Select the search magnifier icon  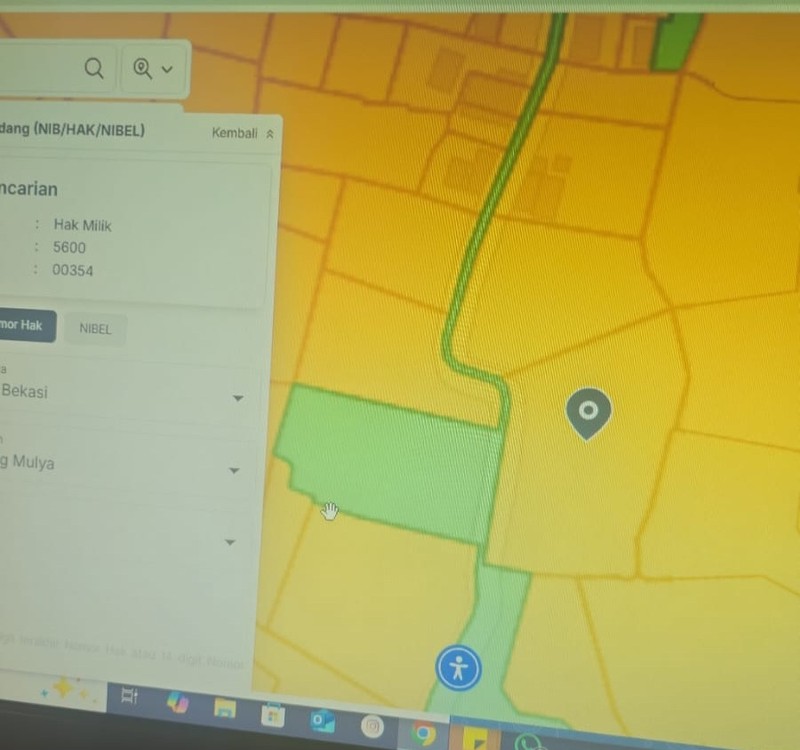click(x=94, y=68)
